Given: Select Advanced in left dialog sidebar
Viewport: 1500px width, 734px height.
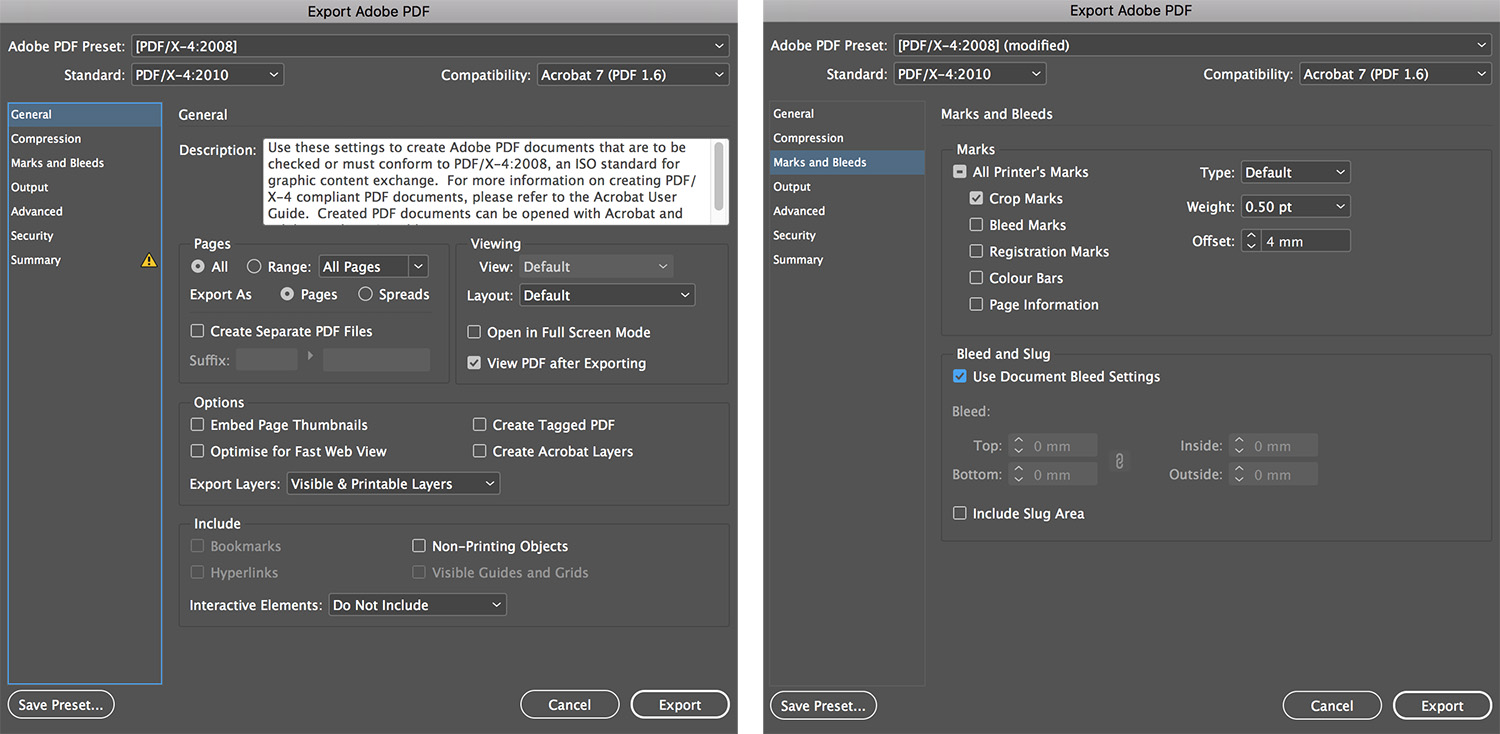Looking at the screenshot, I should (x=85, y=211).
